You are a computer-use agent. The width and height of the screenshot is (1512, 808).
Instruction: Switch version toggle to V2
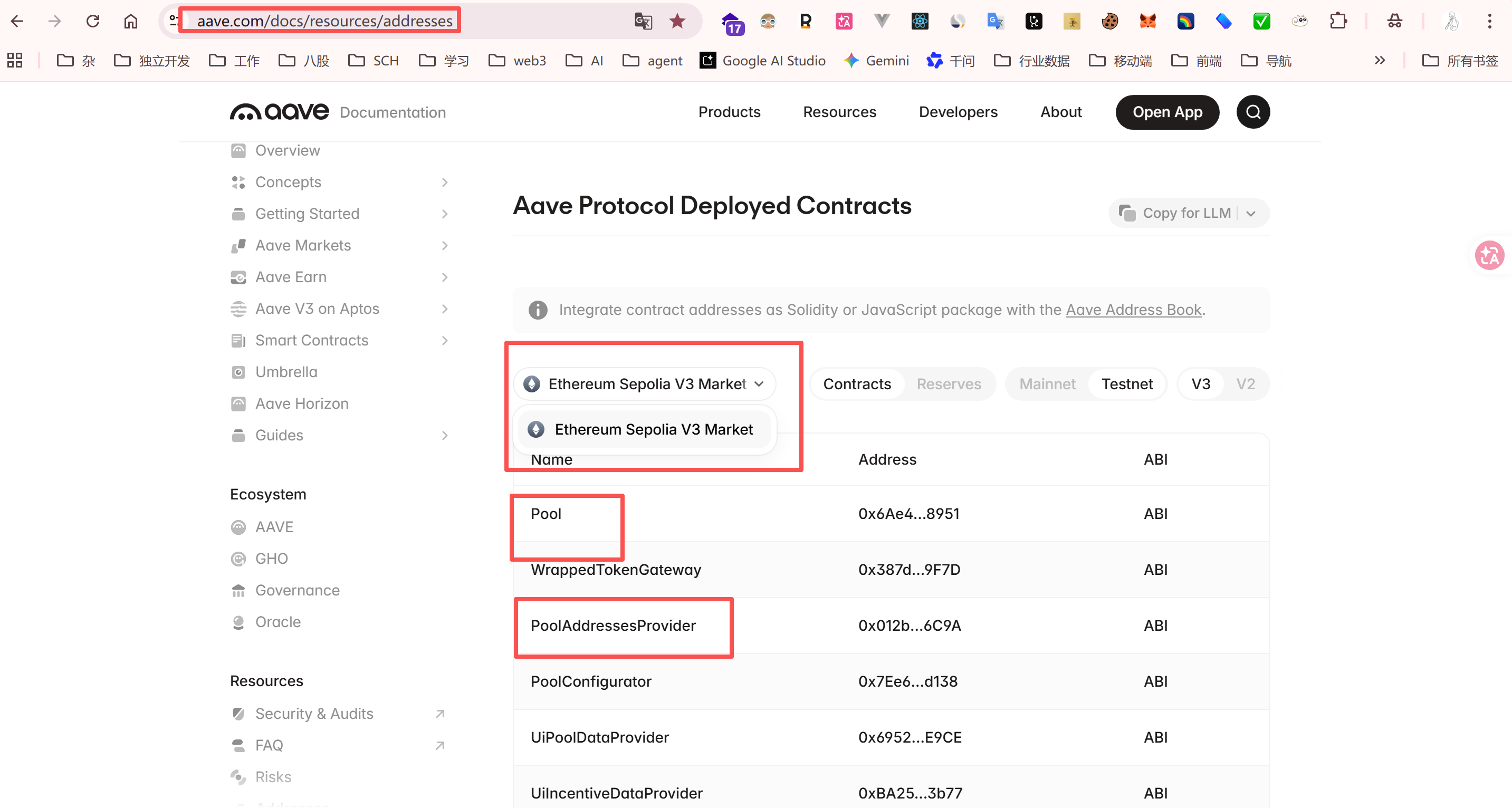[x=1245, y=384]
